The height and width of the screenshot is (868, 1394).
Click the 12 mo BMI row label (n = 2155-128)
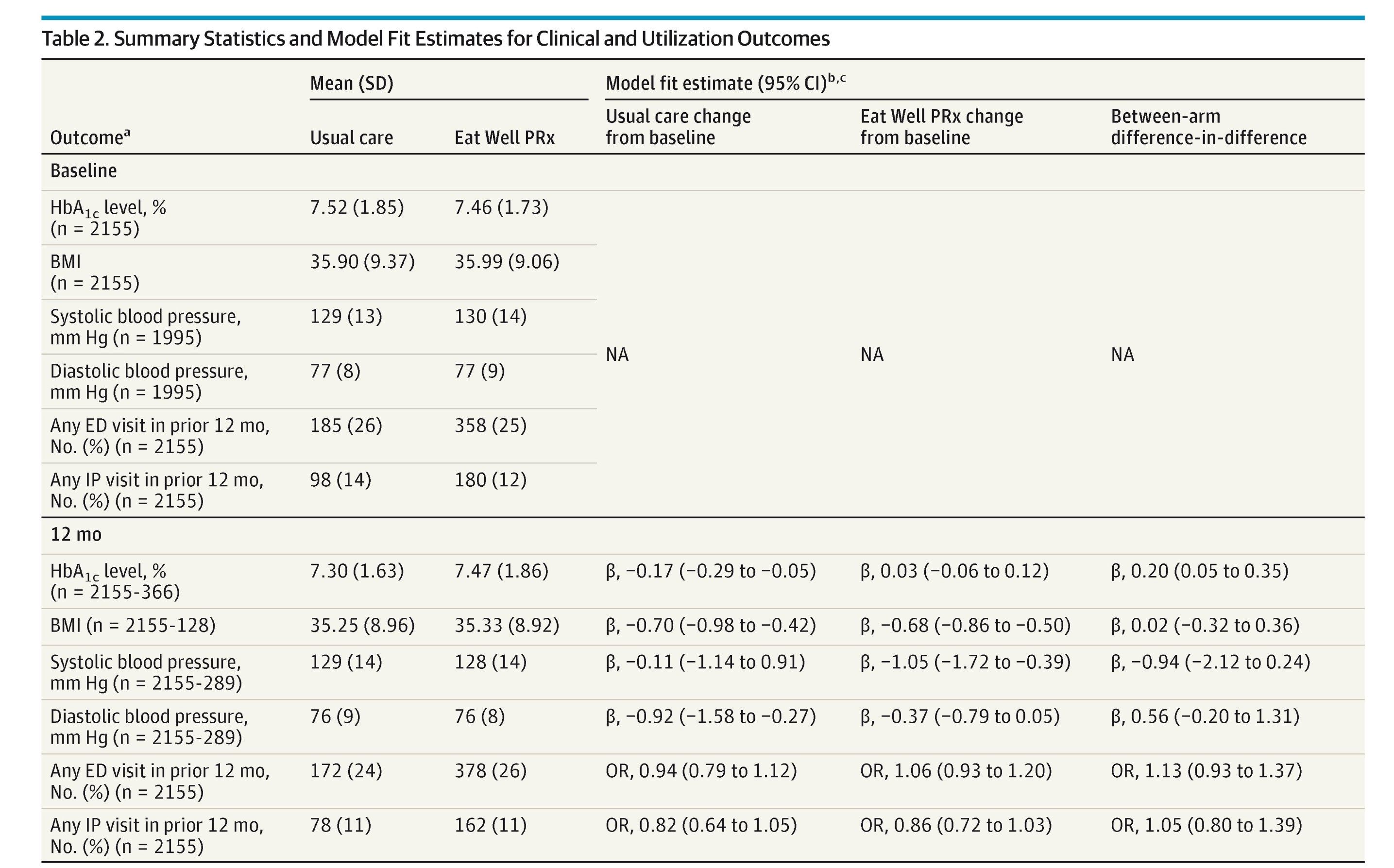(133, 625)
